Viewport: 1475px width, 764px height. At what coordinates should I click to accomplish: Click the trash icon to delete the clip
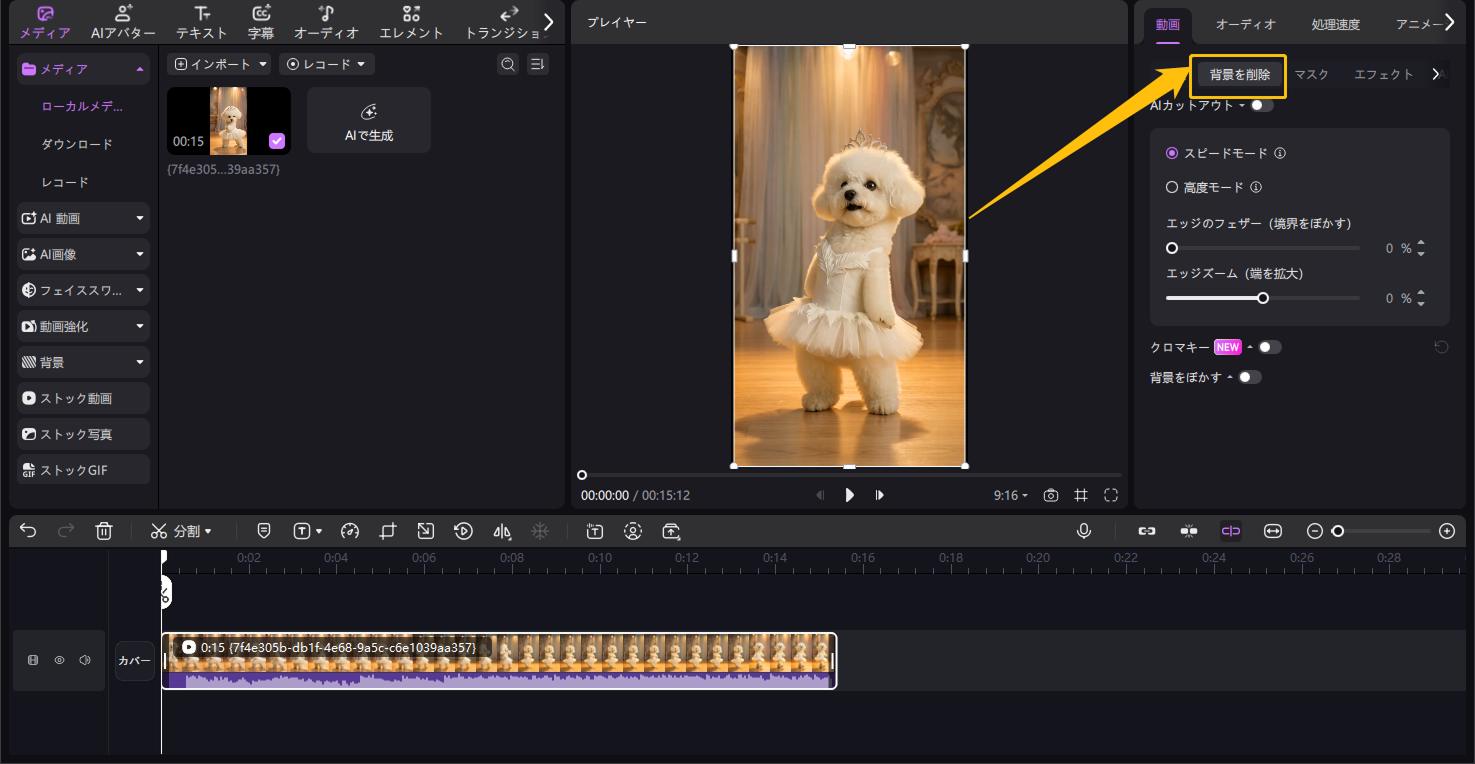(104, 531)
